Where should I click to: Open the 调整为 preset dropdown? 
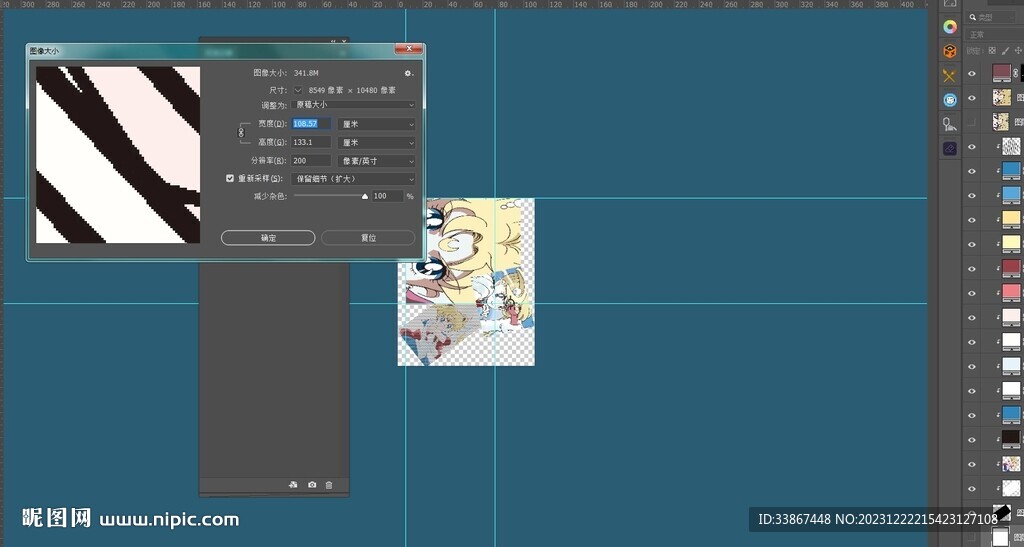click(354, 105)
